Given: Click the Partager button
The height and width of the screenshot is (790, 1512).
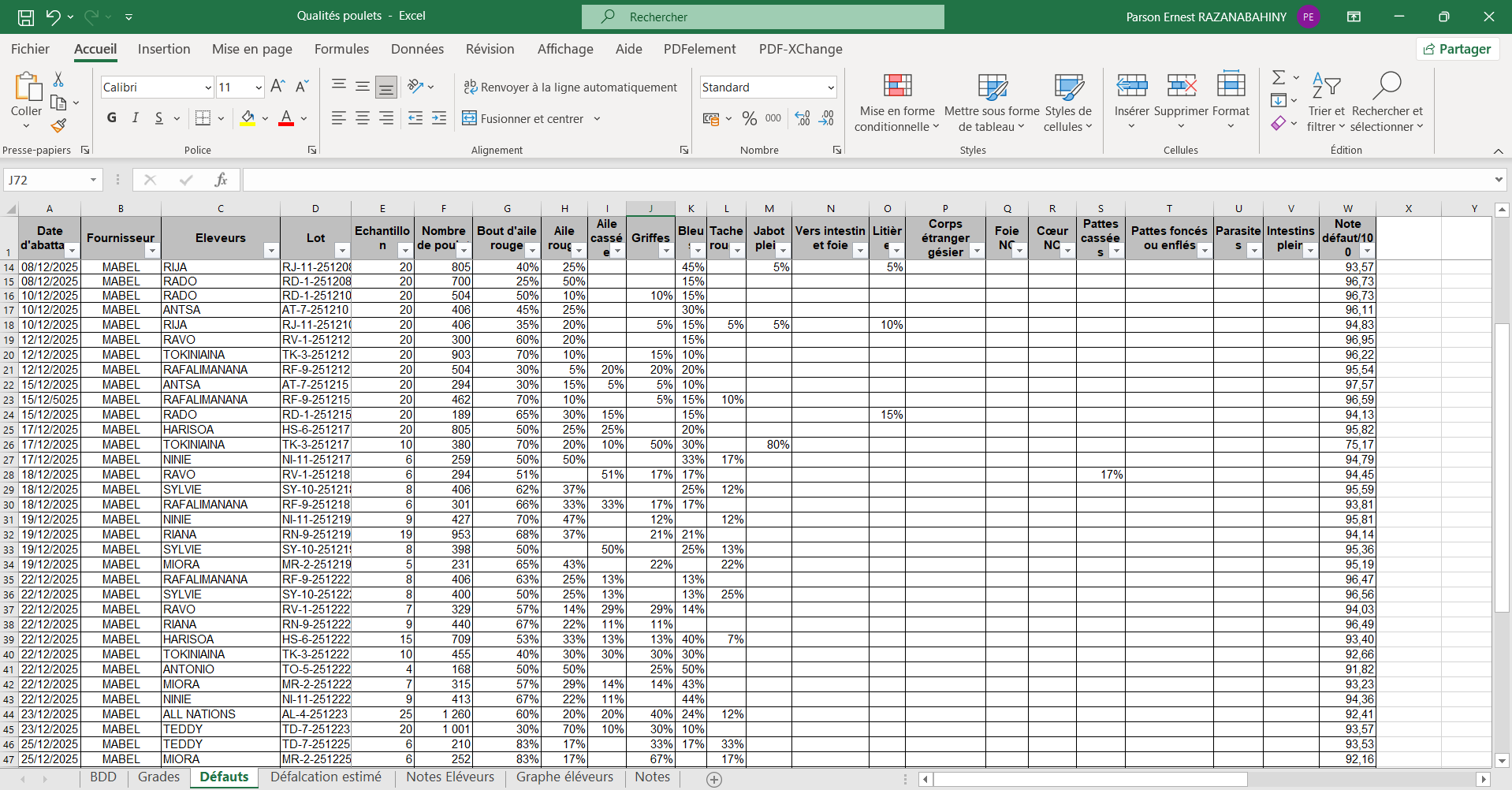Looking at the screenshot, I should pyautogui.click(x=1458, y=49).
